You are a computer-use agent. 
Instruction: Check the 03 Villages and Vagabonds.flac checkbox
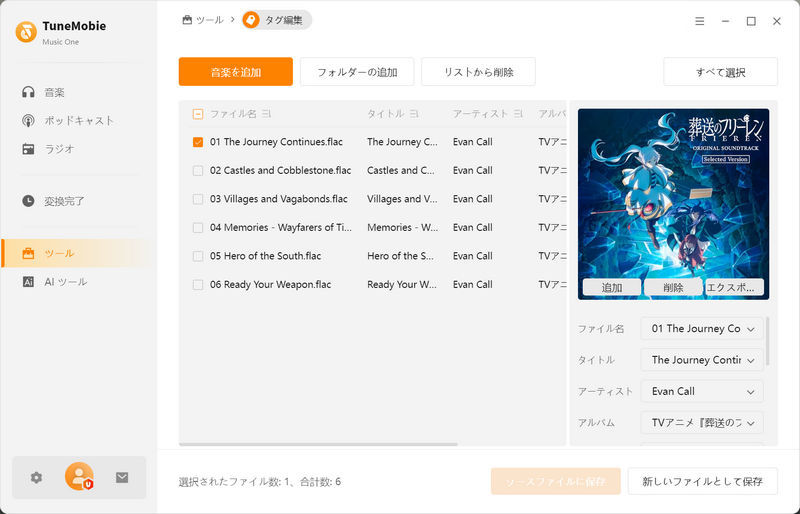tap(198, 199)
